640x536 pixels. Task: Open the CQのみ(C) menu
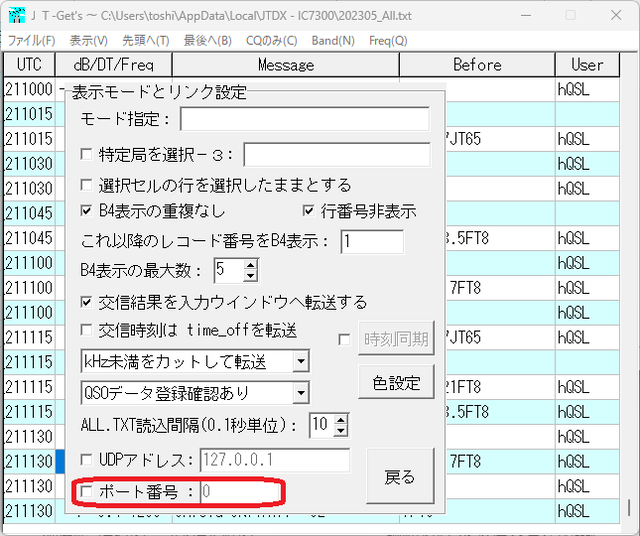click(x=272, y=41)
